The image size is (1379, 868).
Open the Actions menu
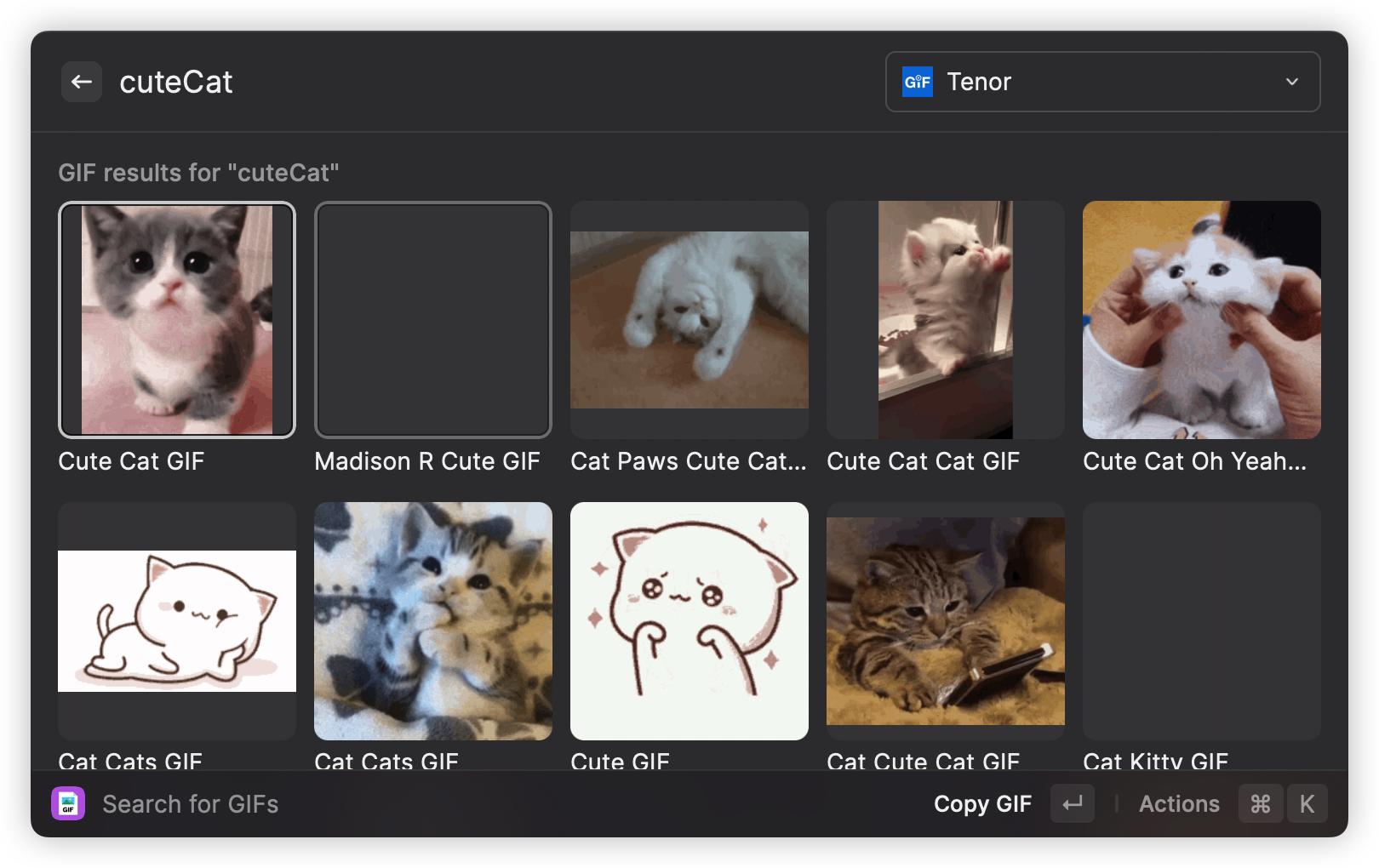tap(1179, 804)
